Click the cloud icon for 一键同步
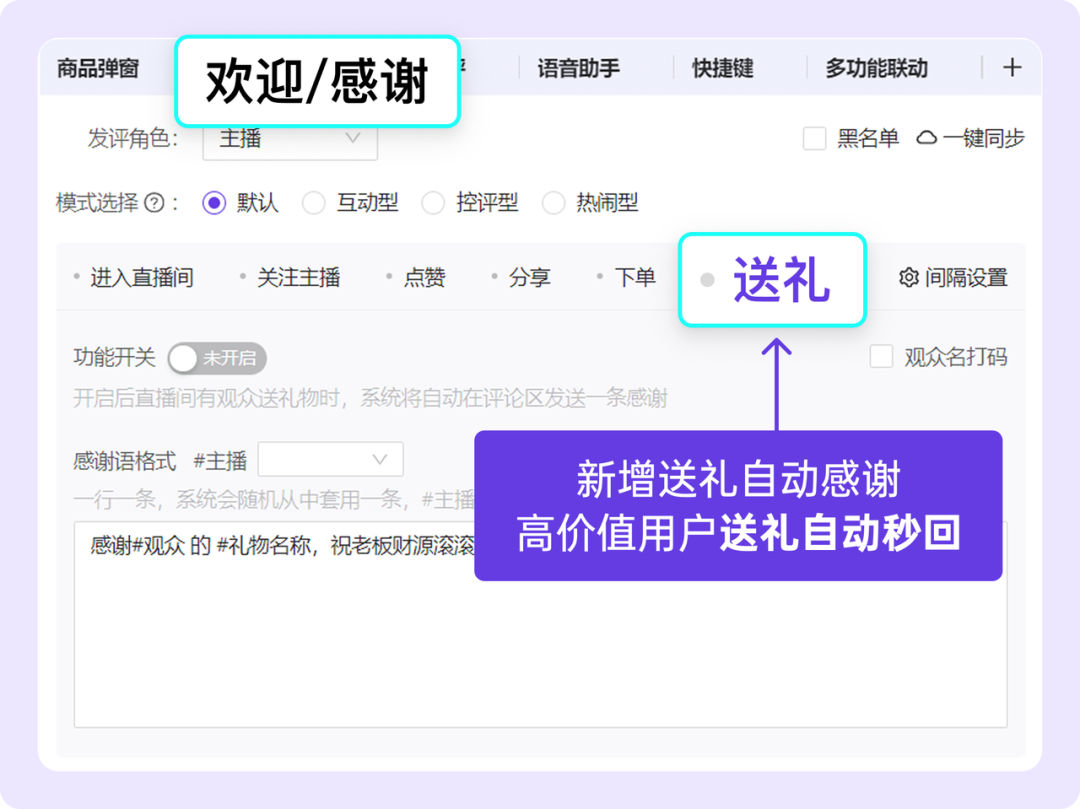The image size is (1080, 809). pos(927,139)
